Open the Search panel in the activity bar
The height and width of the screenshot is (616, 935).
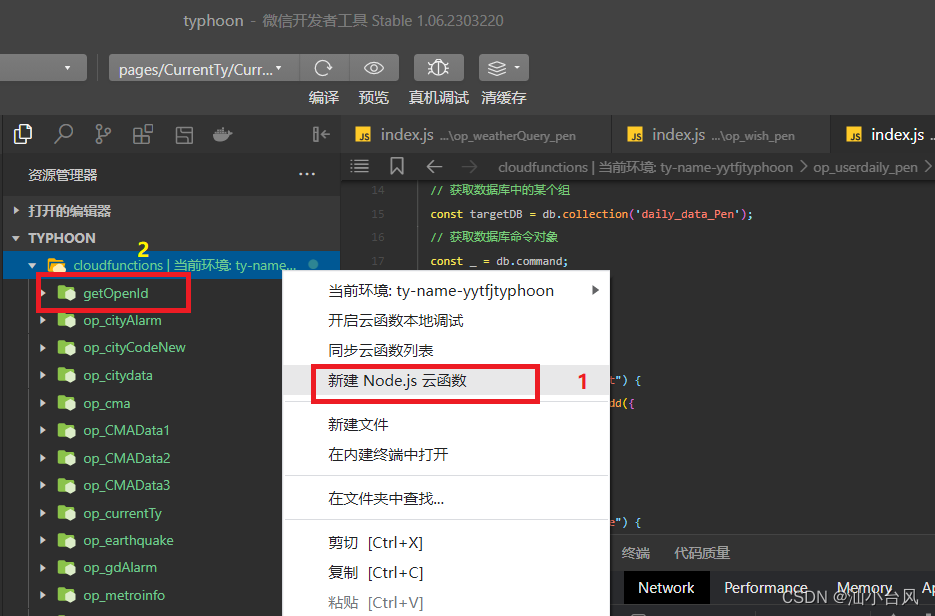(x=62, y=133)
